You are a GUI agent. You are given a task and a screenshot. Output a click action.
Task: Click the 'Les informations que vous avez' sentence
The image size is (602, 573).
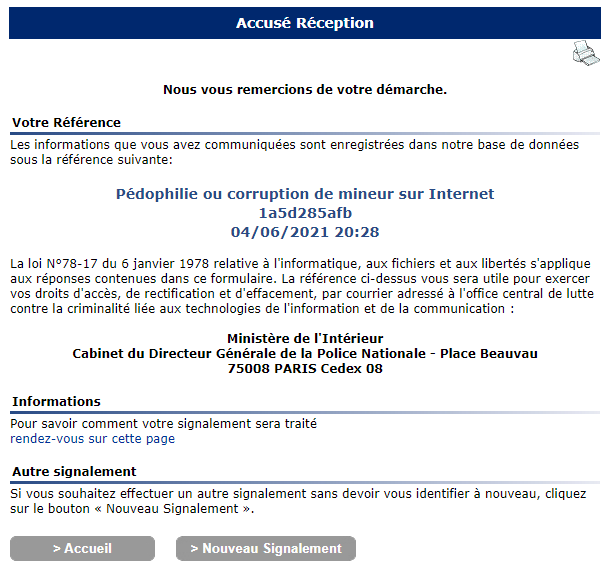coord(294,152)
